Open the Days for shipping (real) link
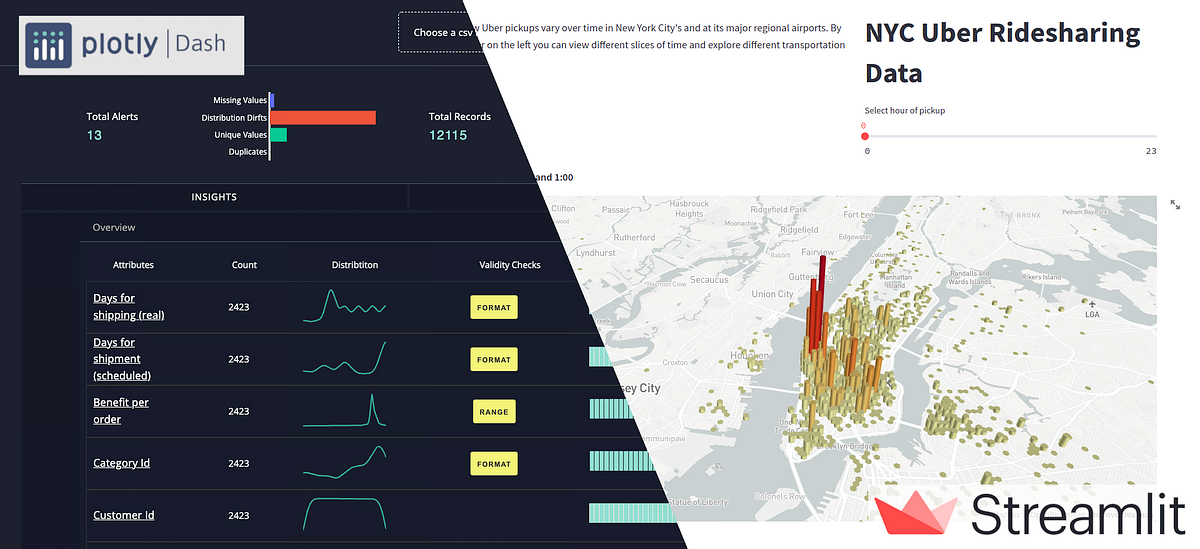Image resolution: width=1200 pixels, height=549 pixels. [x=128, y=306]
